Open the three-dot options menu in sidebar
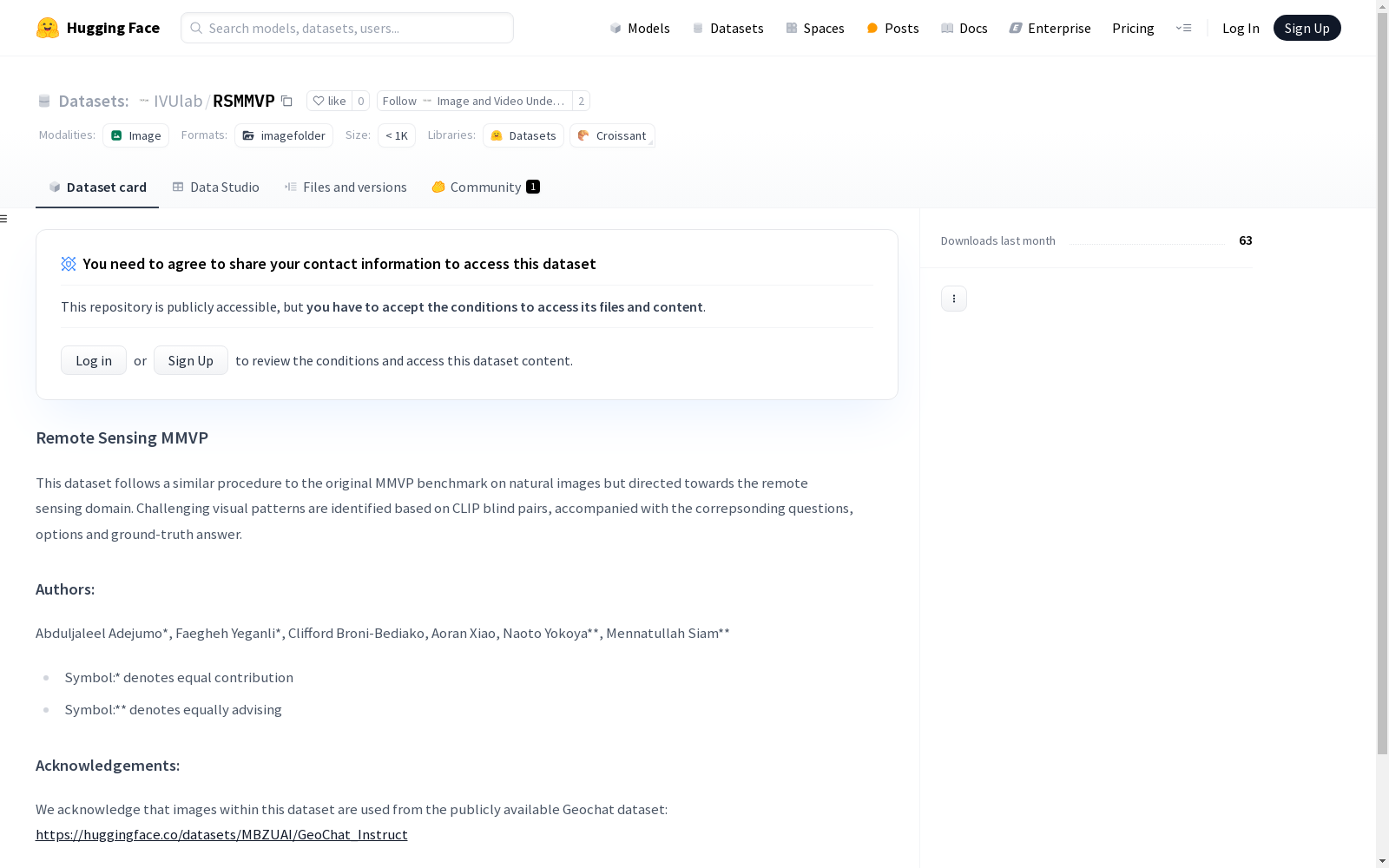The width and height of the screenshot is (1389, 868). [x=953, y=299]
